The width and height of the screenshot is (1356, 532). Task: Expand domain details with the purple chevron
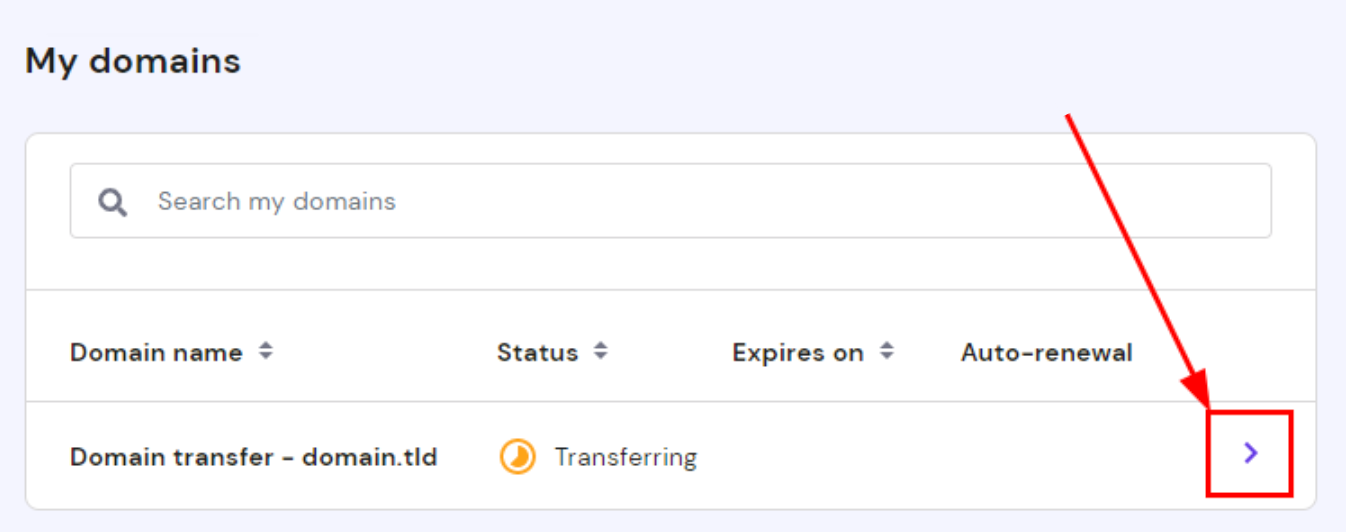(1250, 453)
